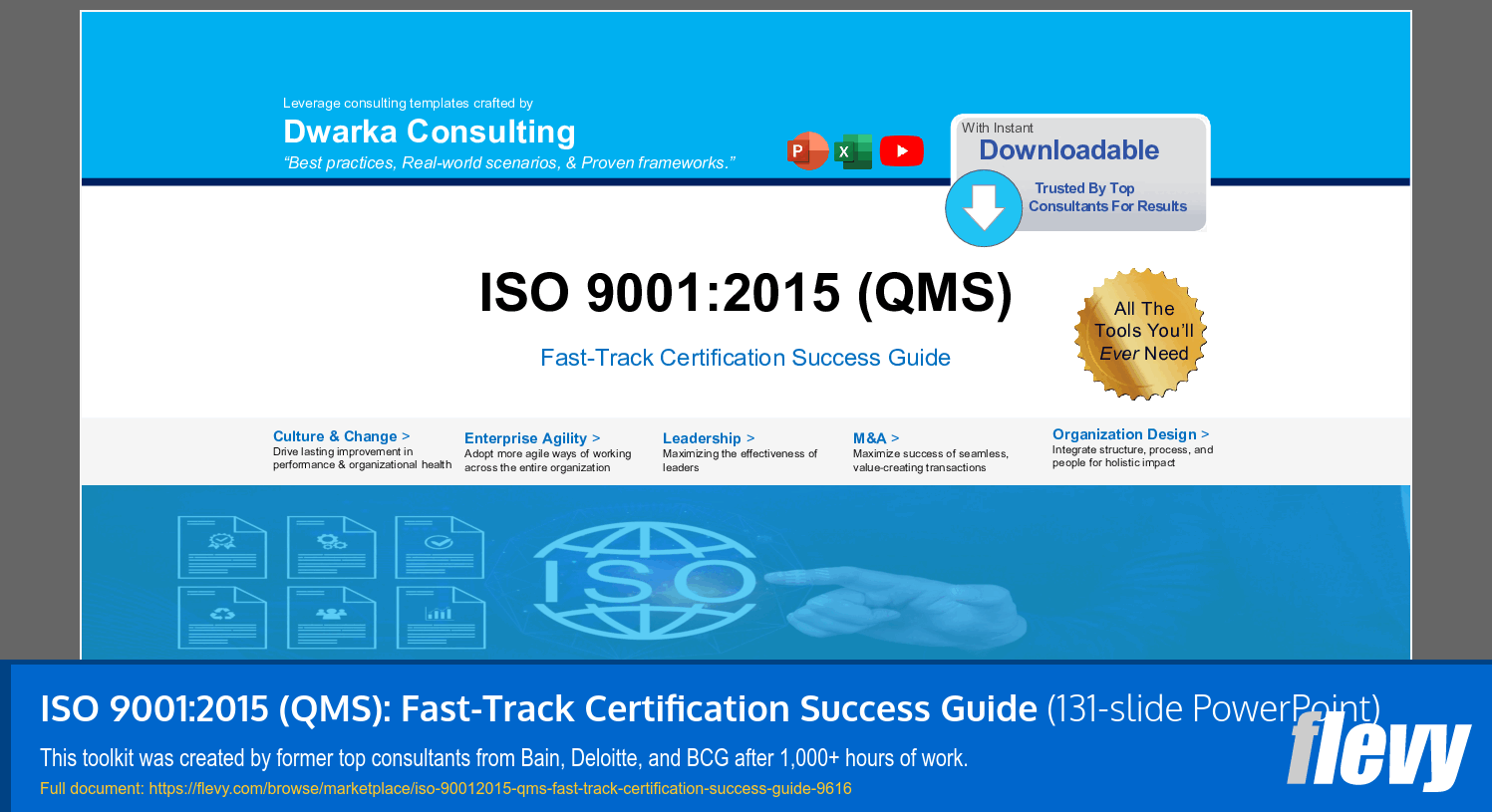Viewport: 1492px width, 812px height.
Task: Click the certificate ribbon document icon
Action: tap(222, 547)
